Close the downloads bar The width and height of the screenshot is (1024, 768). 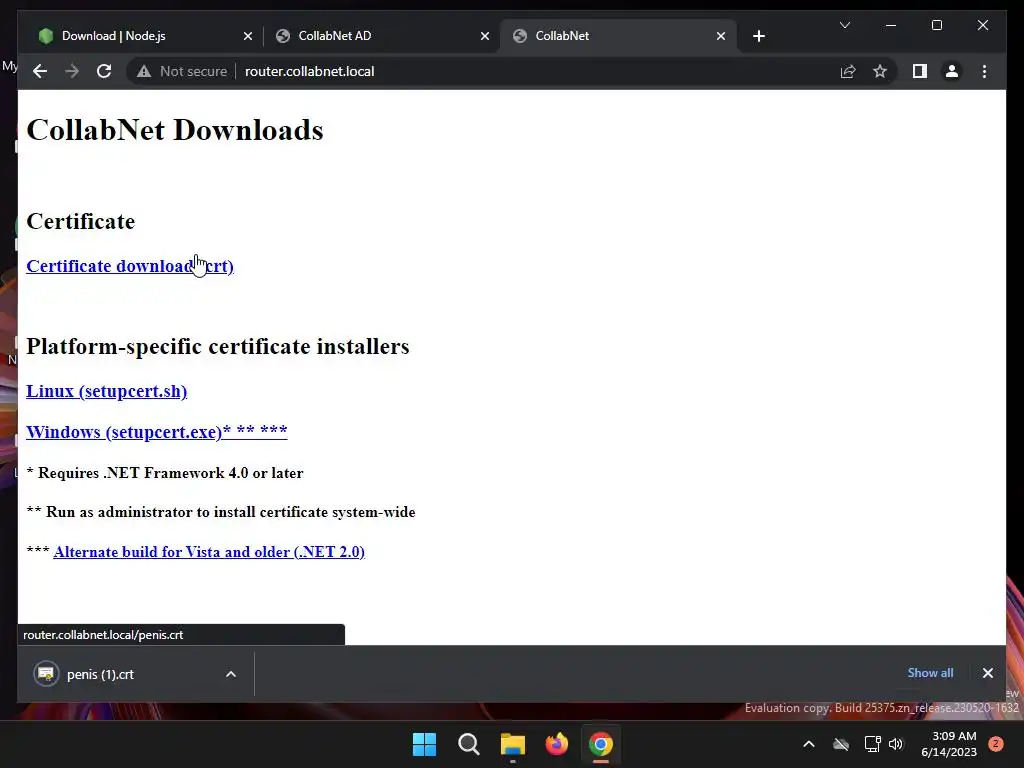(987, 673)
